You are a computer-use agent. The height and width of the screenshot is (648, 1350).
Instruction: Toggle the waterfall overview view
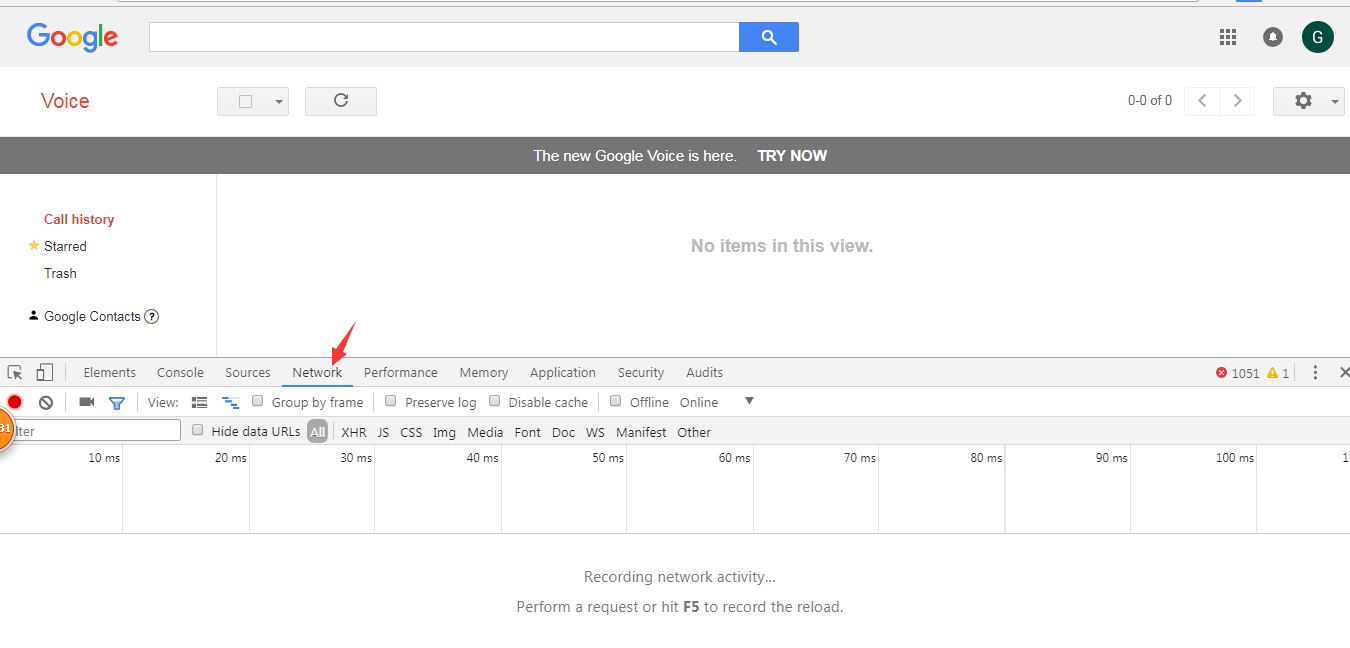coord(231,402)
